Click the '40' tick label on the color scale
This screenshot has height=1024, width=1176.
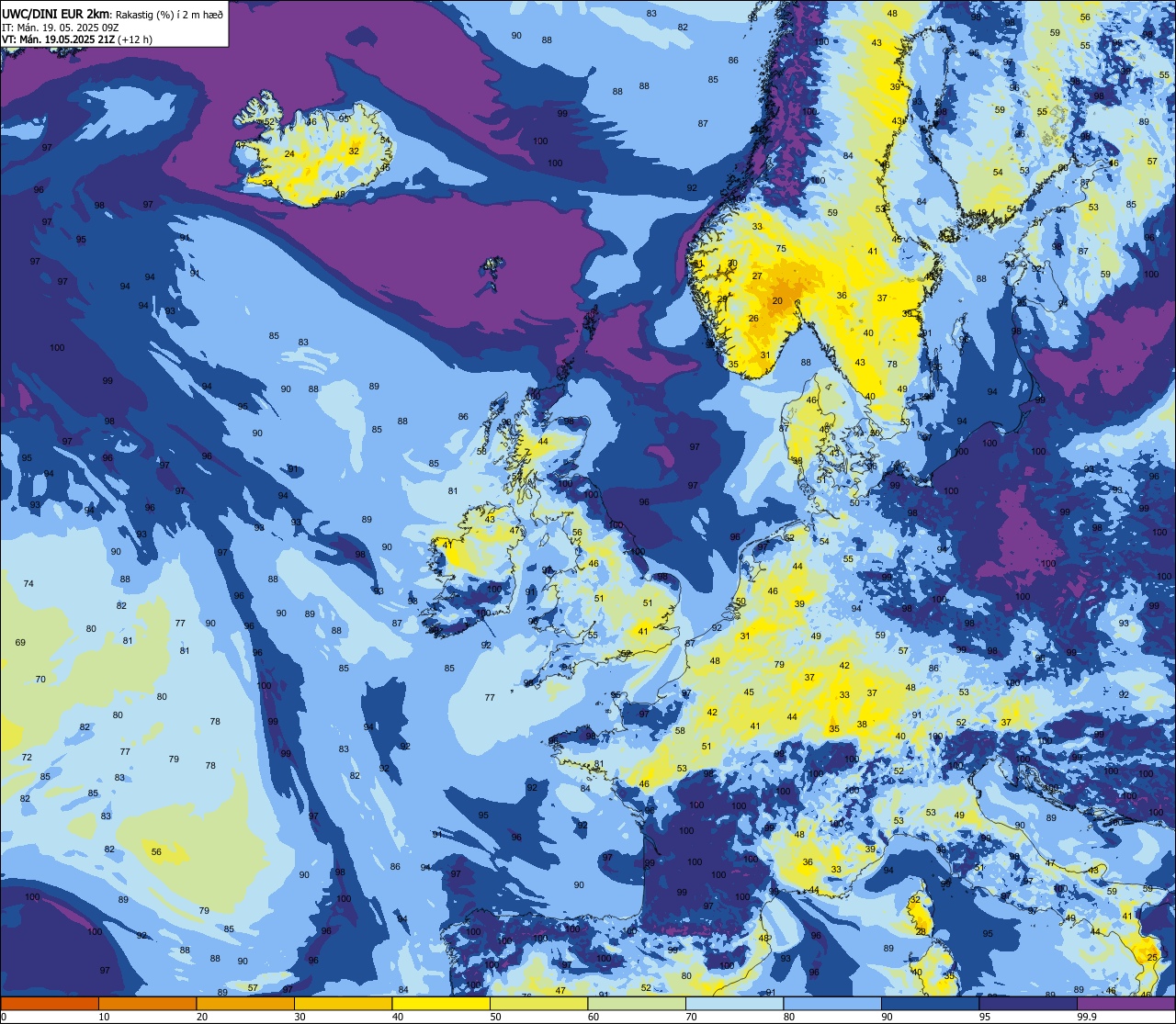(x=398, y=1017)
